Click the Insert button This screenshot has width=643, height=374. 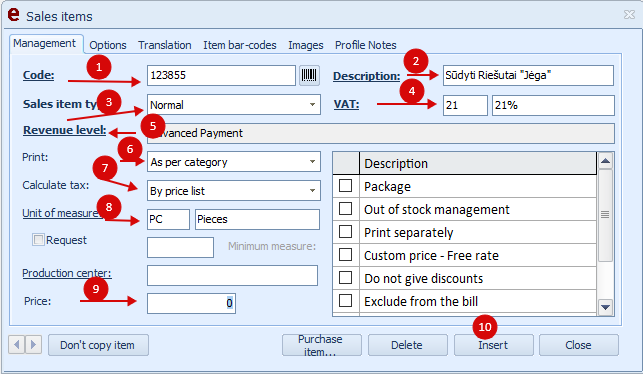[x=493, y=345]
